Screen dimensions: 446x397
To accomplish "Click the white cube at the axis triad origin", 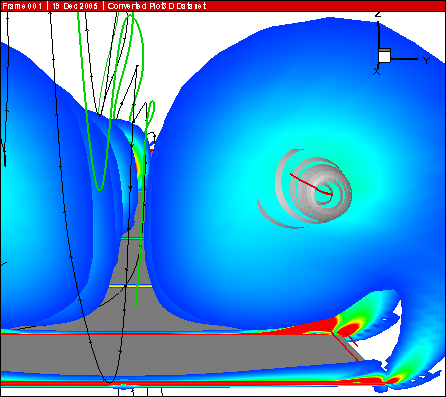I will pos(384,55).
